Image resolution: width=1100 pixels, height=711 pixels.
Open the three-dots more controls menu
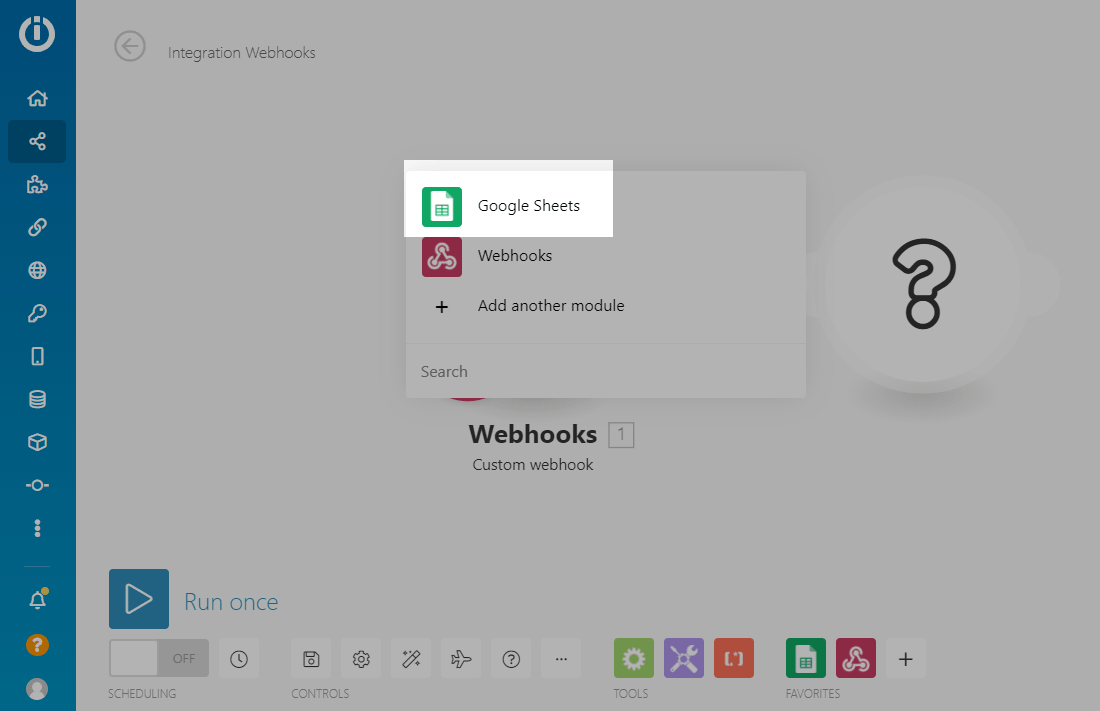[561, 658]
